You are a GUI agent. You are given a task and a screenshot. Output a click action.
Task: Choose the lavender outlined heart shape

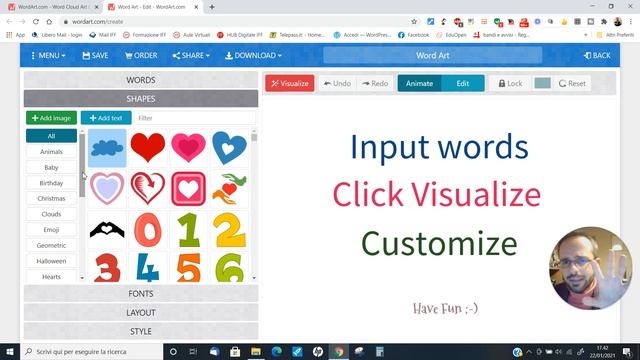click(x=107, y=189)
